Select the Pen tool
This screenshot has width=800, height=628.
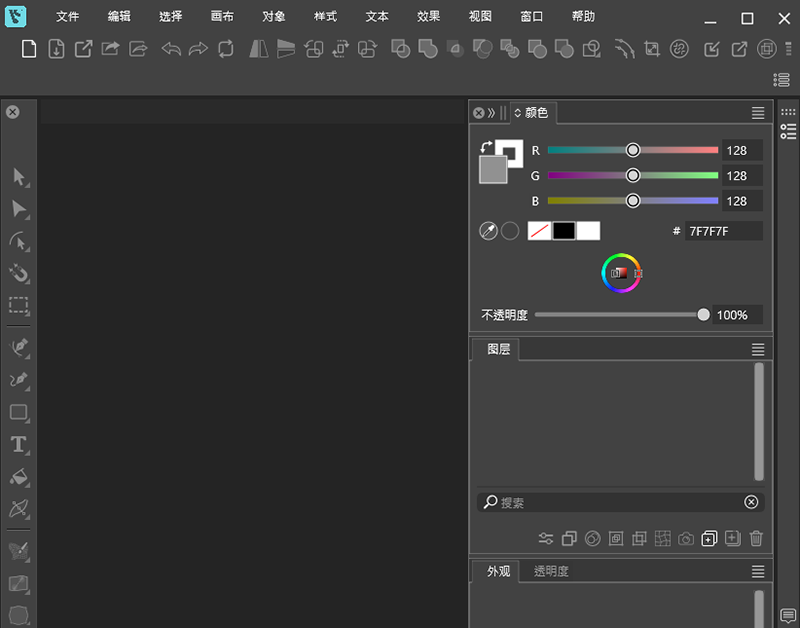[19, 347]
